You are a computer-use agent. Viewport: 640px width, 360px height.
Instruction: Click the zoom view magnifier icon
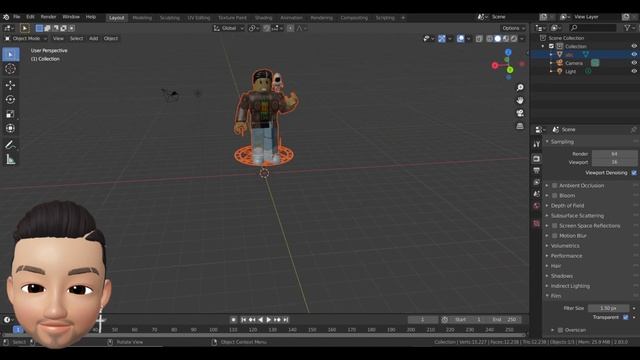[x=520, y=88]
